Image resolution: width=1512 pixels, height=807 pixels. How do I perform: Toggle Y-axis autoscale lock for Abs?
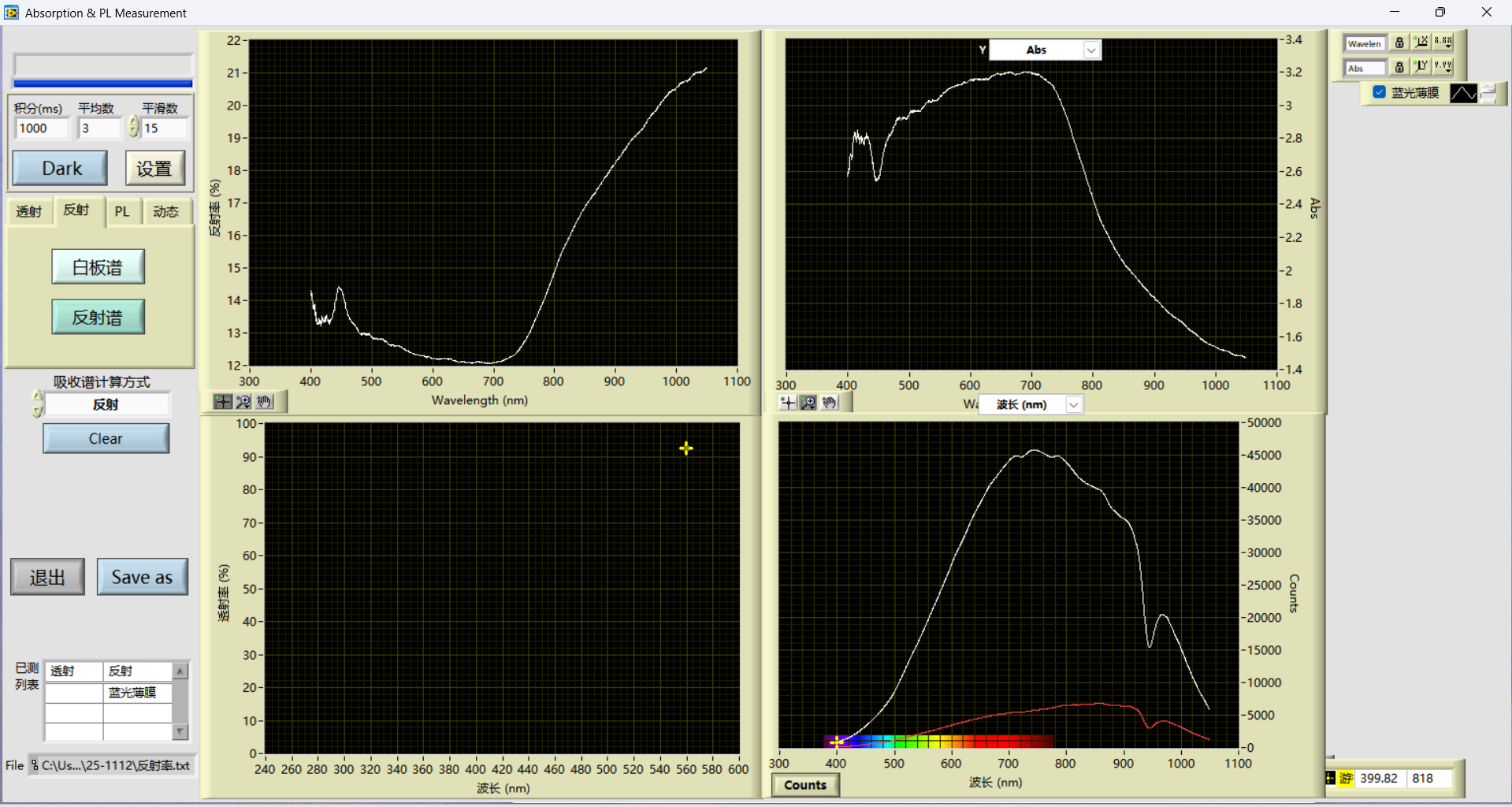pyautogui.click(x=1399, y=67)
